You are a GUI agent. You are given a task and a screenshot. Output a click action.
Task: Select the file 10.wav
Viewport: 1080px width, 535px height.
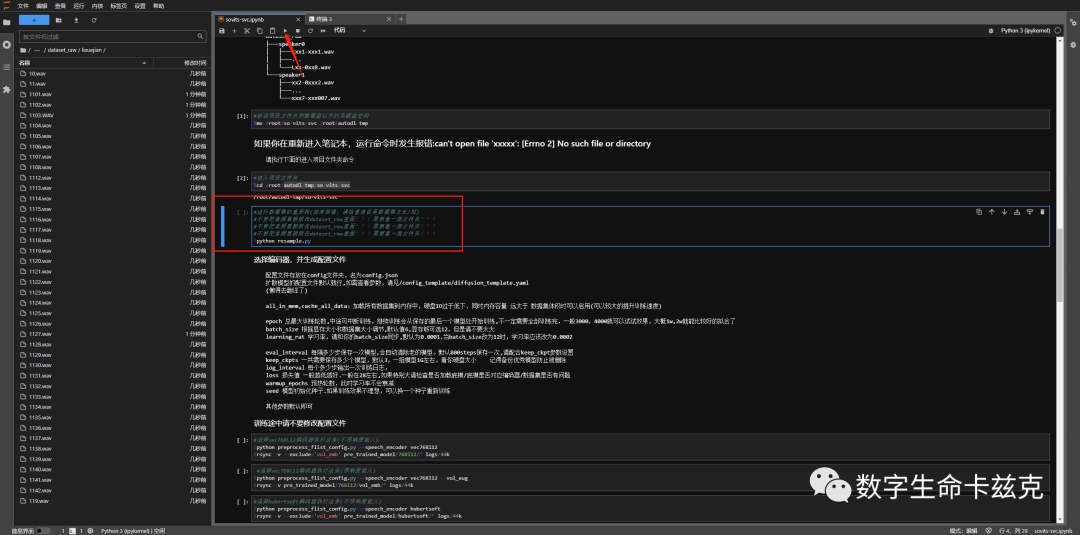coord(113,73)
